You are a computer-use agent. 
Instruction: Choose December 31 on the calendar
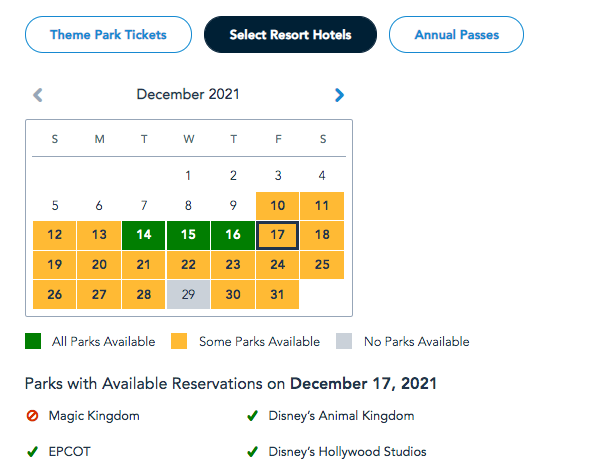278,294
